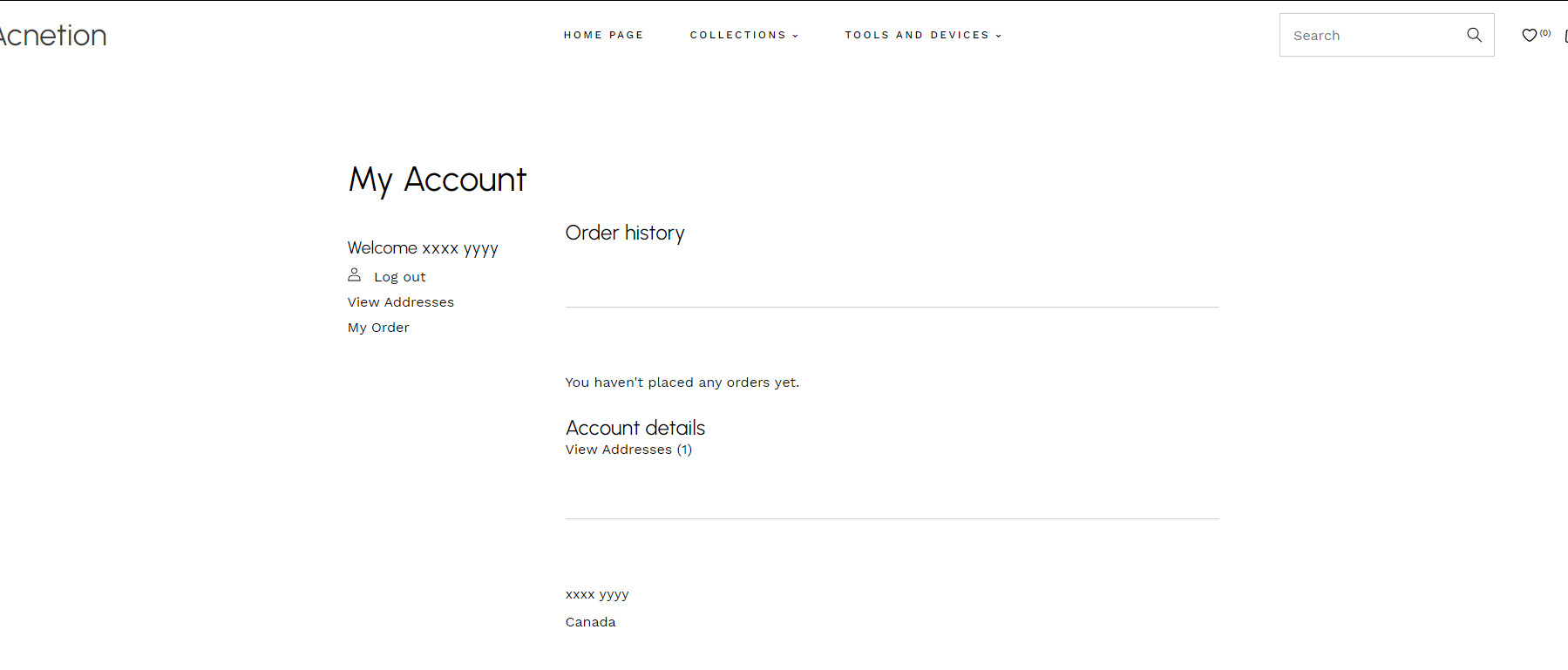
Task: Open the wishlist heart icon
Action: [1529, 35]
